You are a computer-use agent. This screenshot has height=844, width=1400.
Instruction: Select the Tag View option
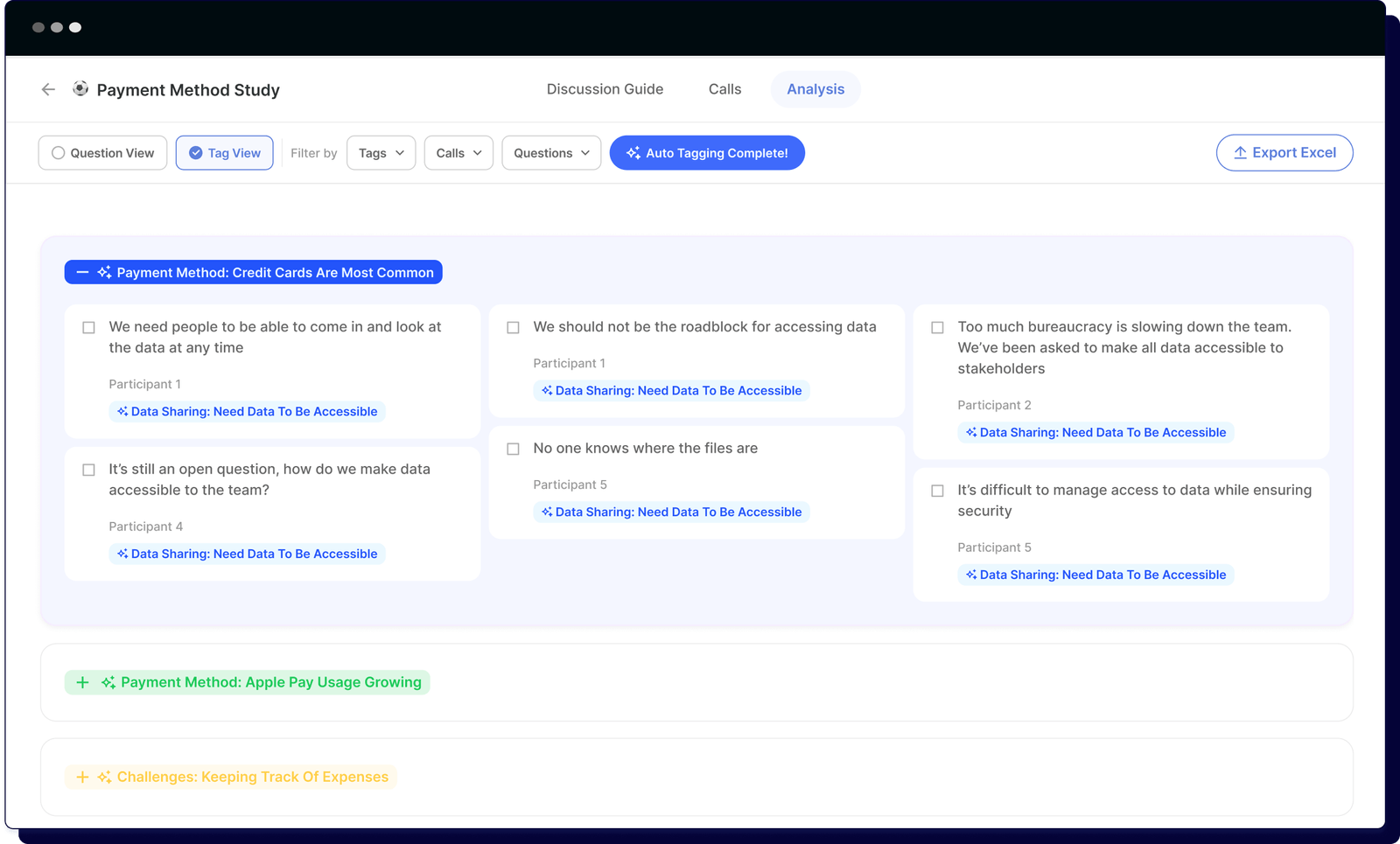coord(225,153)
